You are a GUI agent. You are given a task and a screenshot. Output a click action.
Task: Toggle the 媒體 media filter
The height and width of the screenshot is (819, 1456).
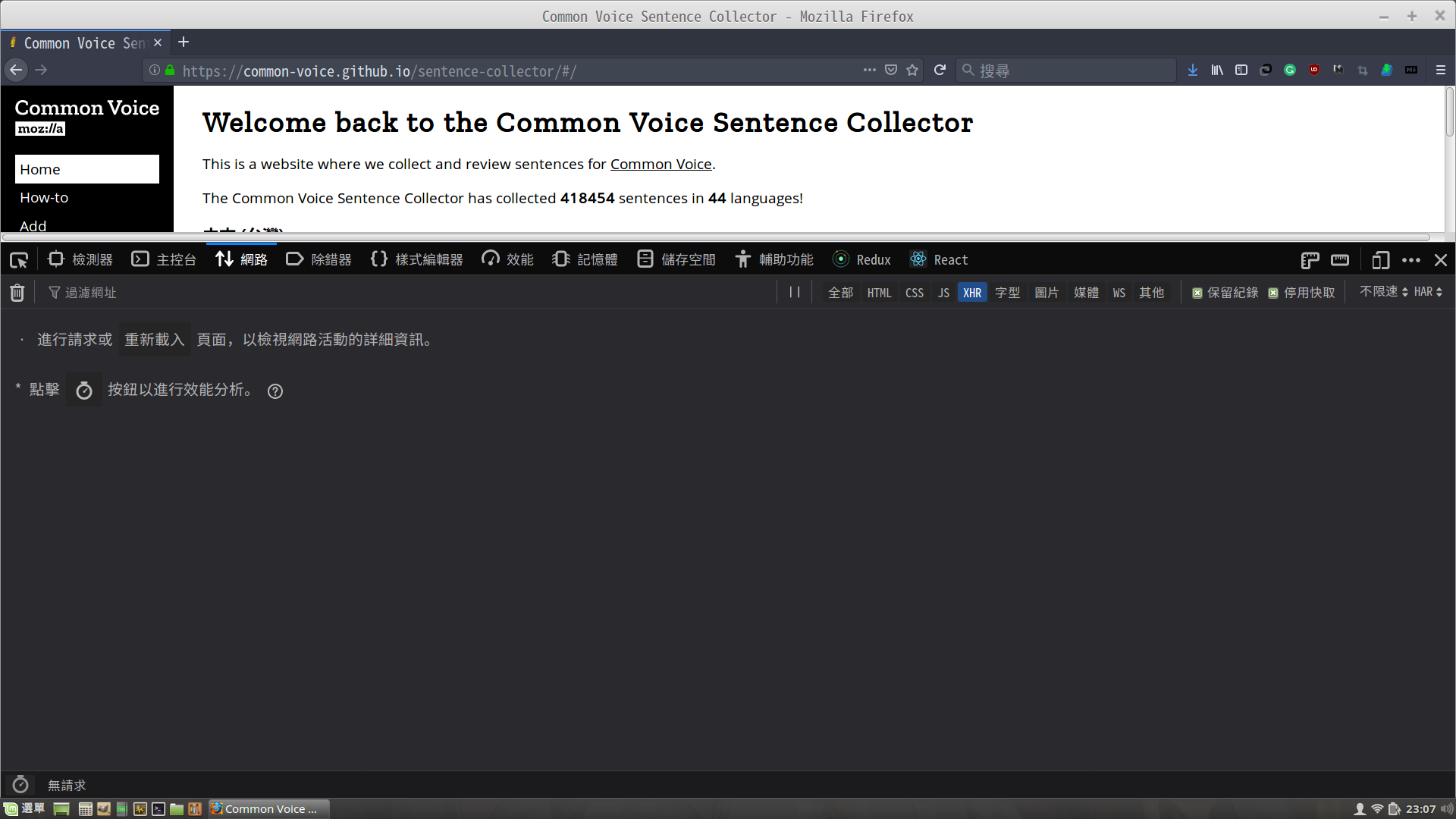point(1086,293)
